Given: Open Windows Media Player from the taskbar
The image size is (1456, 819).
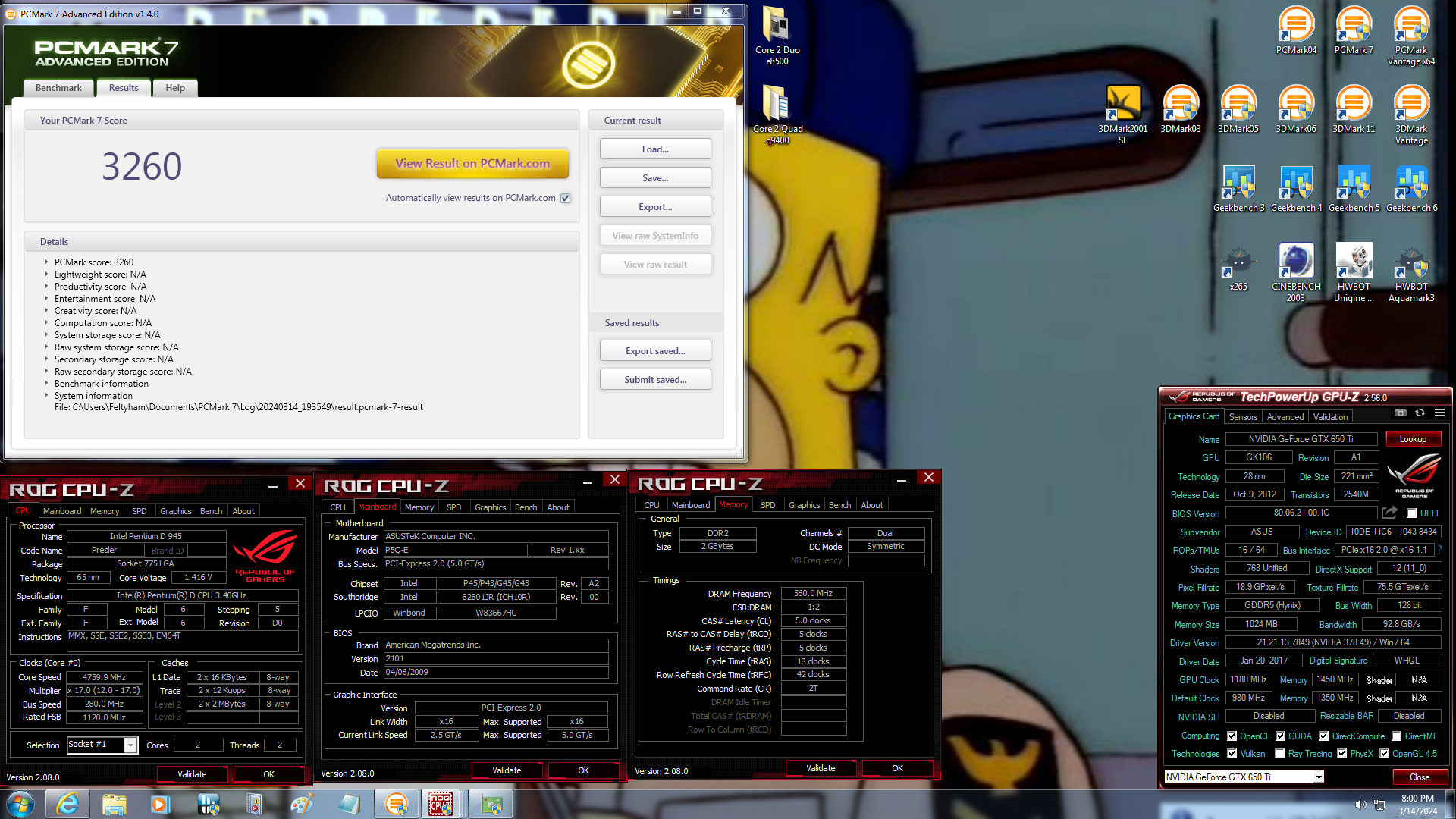Looking at the screenshot, I should (160, 804).
